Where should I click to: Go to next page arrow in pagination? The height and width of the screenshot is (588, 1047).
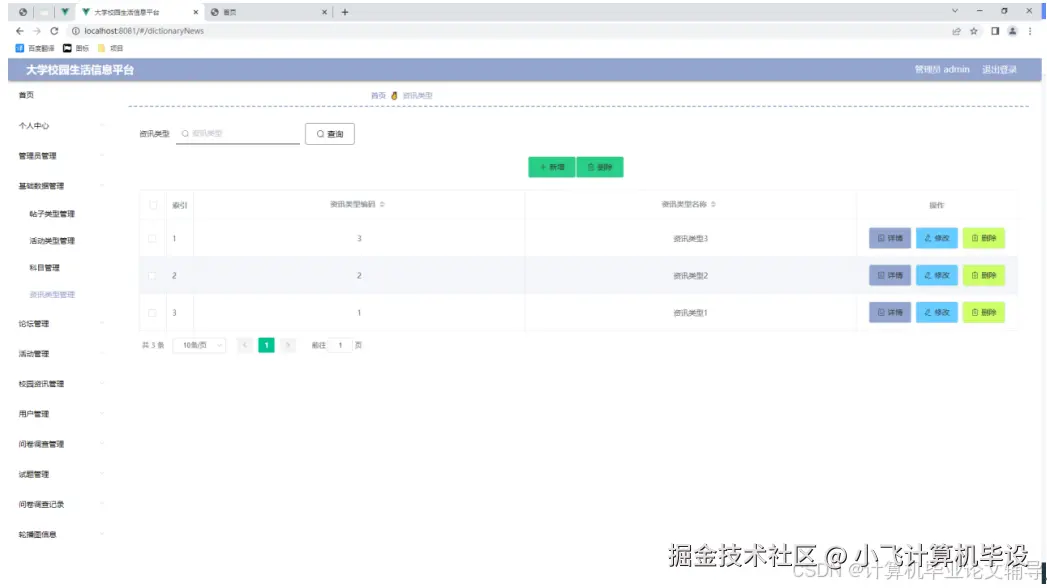coord(288,345)
